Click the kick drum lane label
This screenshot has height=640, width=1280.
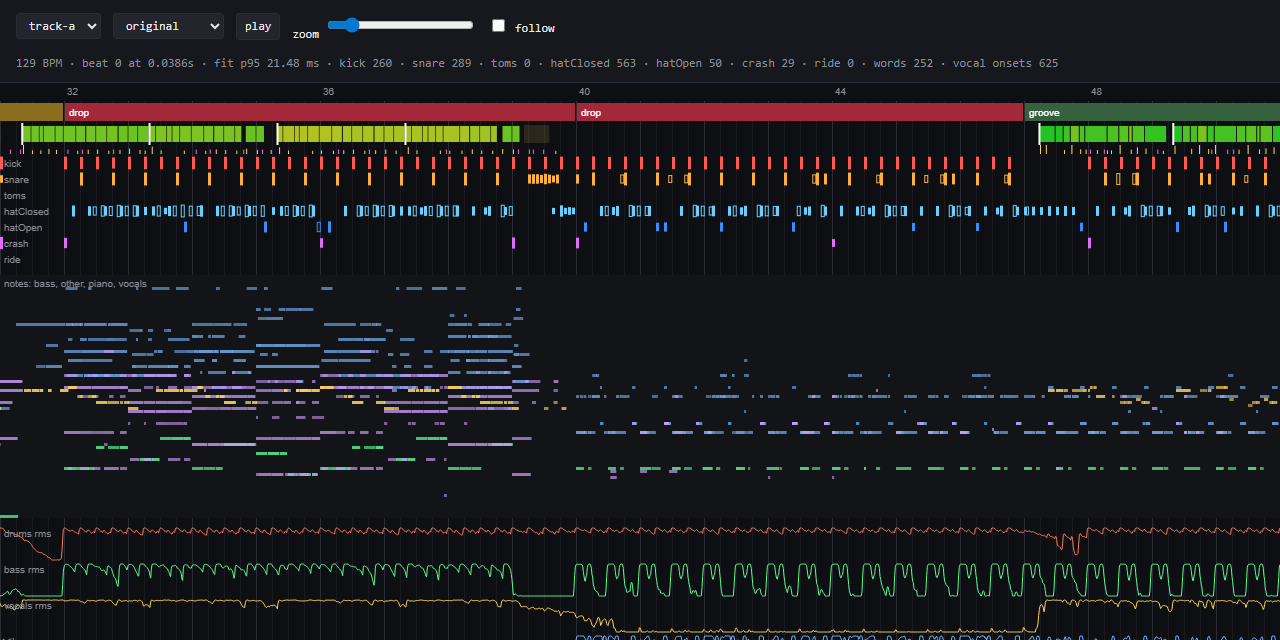click(x=12, y=163)
